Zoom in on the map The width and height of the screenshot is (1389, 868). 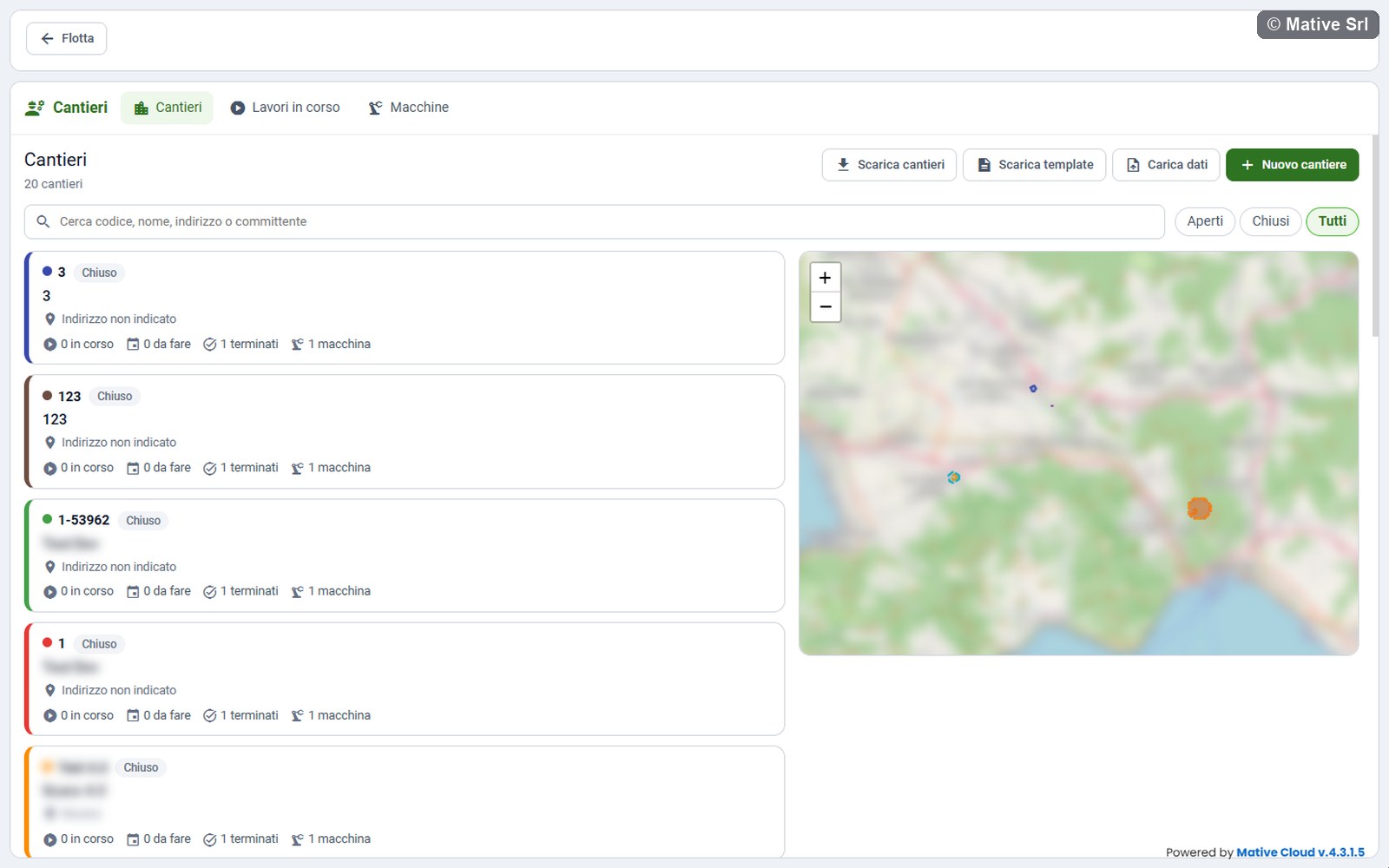point(825,278)
